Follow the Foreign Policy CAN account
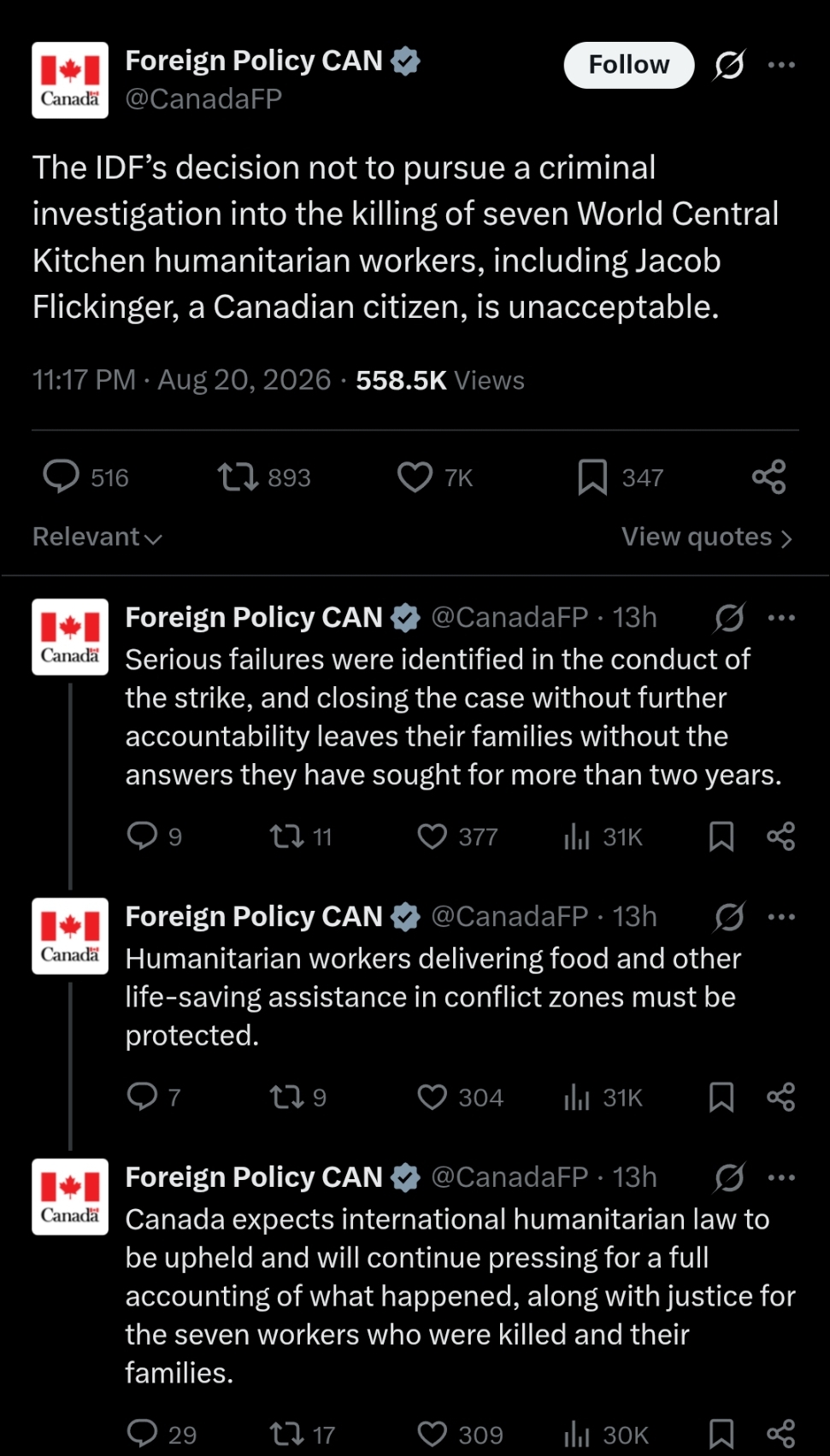830x1456 pixels. point(629,65)
